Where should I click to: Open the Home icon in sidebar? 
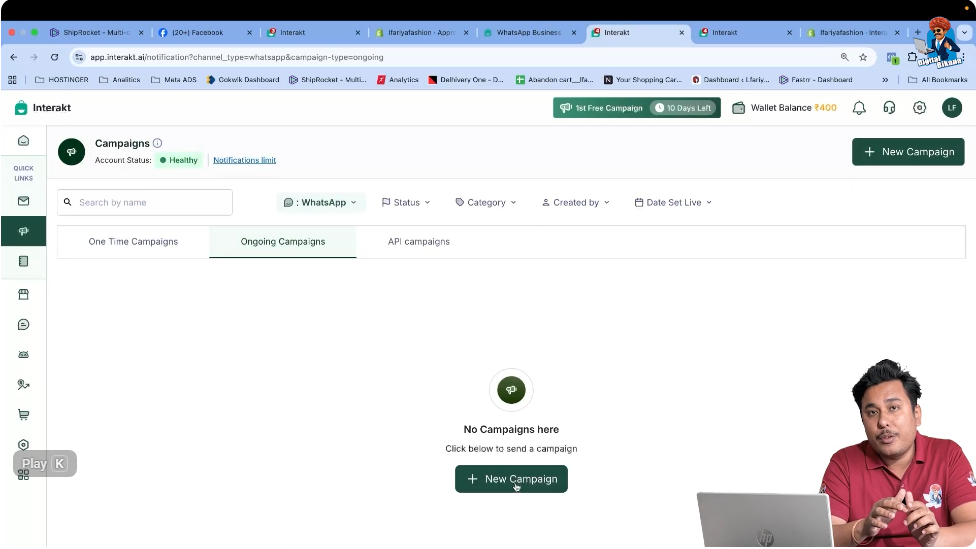point(23,141)
